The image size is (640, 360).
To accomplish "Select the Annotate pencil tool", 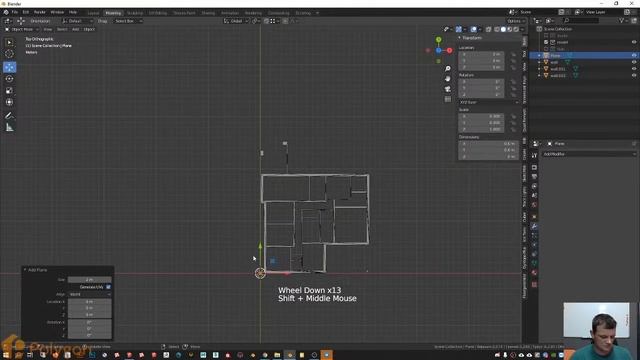I will [x=9, y=116].
